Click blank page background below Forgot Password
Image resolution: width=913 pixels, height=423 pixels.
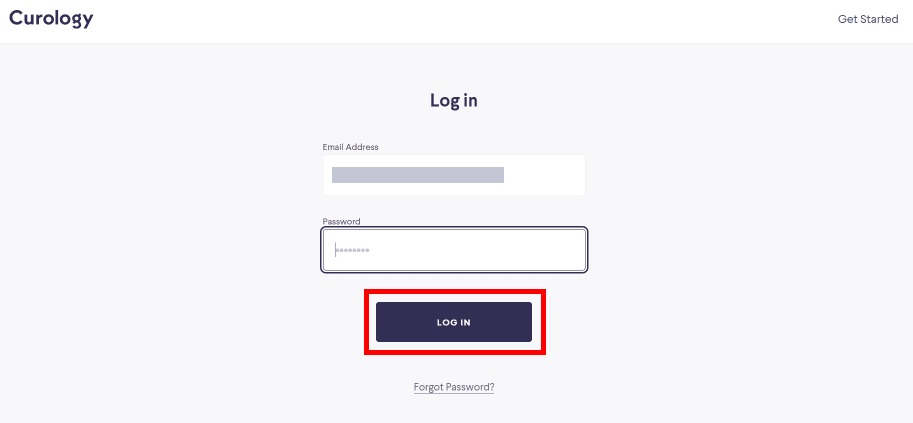(454, 411)
